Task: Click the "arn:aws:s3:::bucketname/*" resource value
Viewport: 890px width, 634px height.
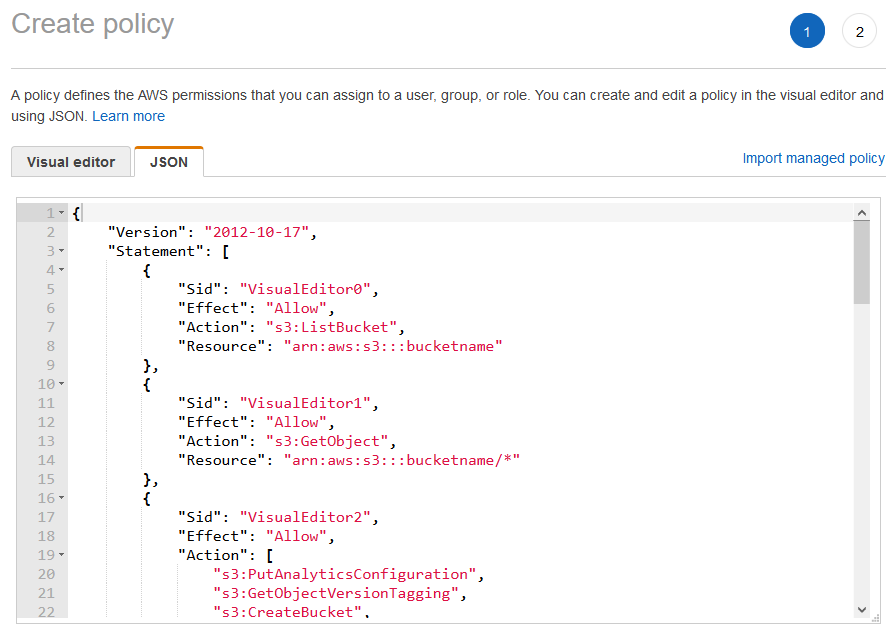Action: pyautogui.click(x=404, y=460)
